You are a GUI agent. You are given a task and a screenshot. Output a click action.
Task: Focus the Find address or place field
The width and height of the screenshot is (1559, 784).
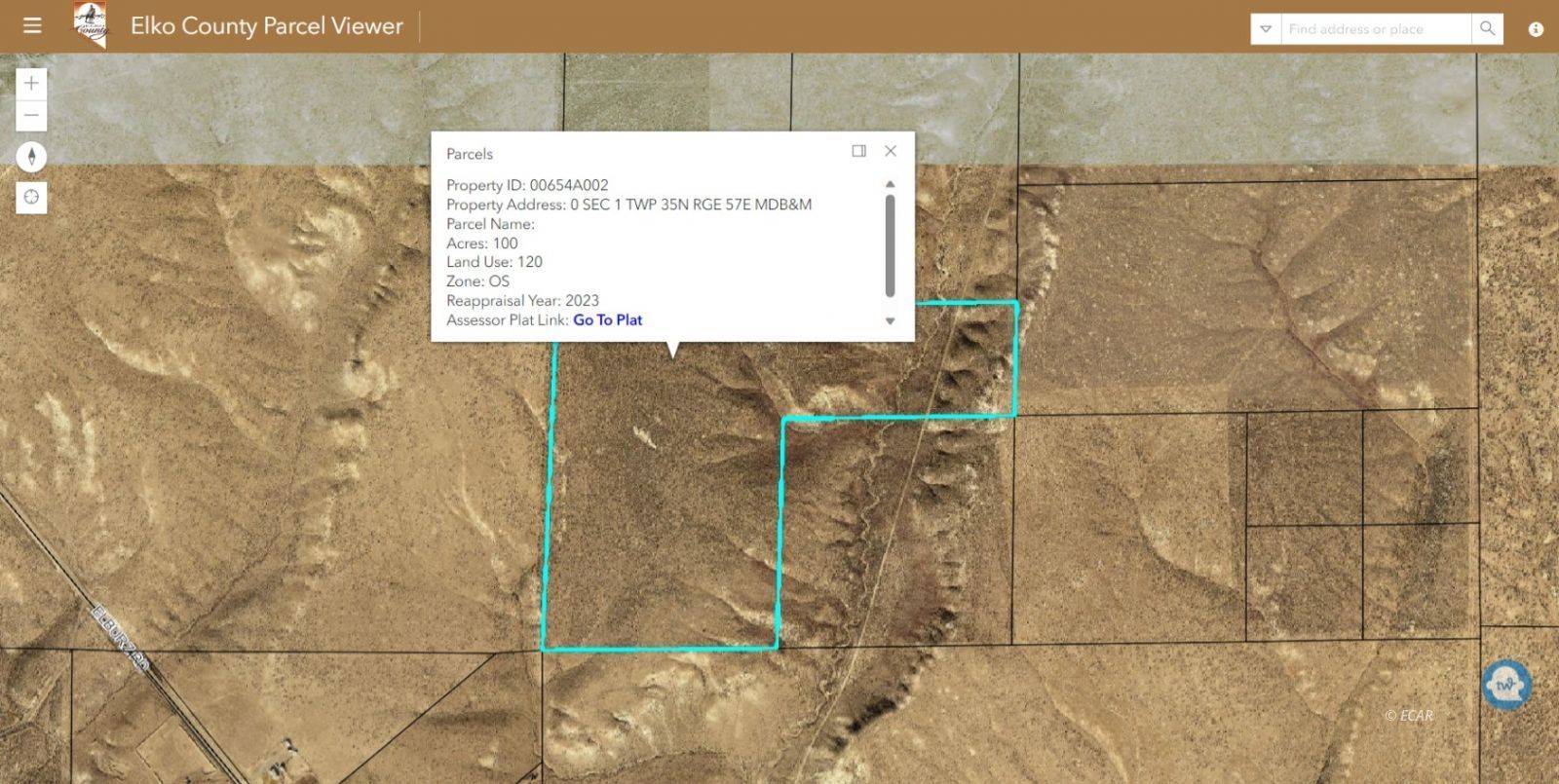pyautogui.click(x=1376, y=29)
